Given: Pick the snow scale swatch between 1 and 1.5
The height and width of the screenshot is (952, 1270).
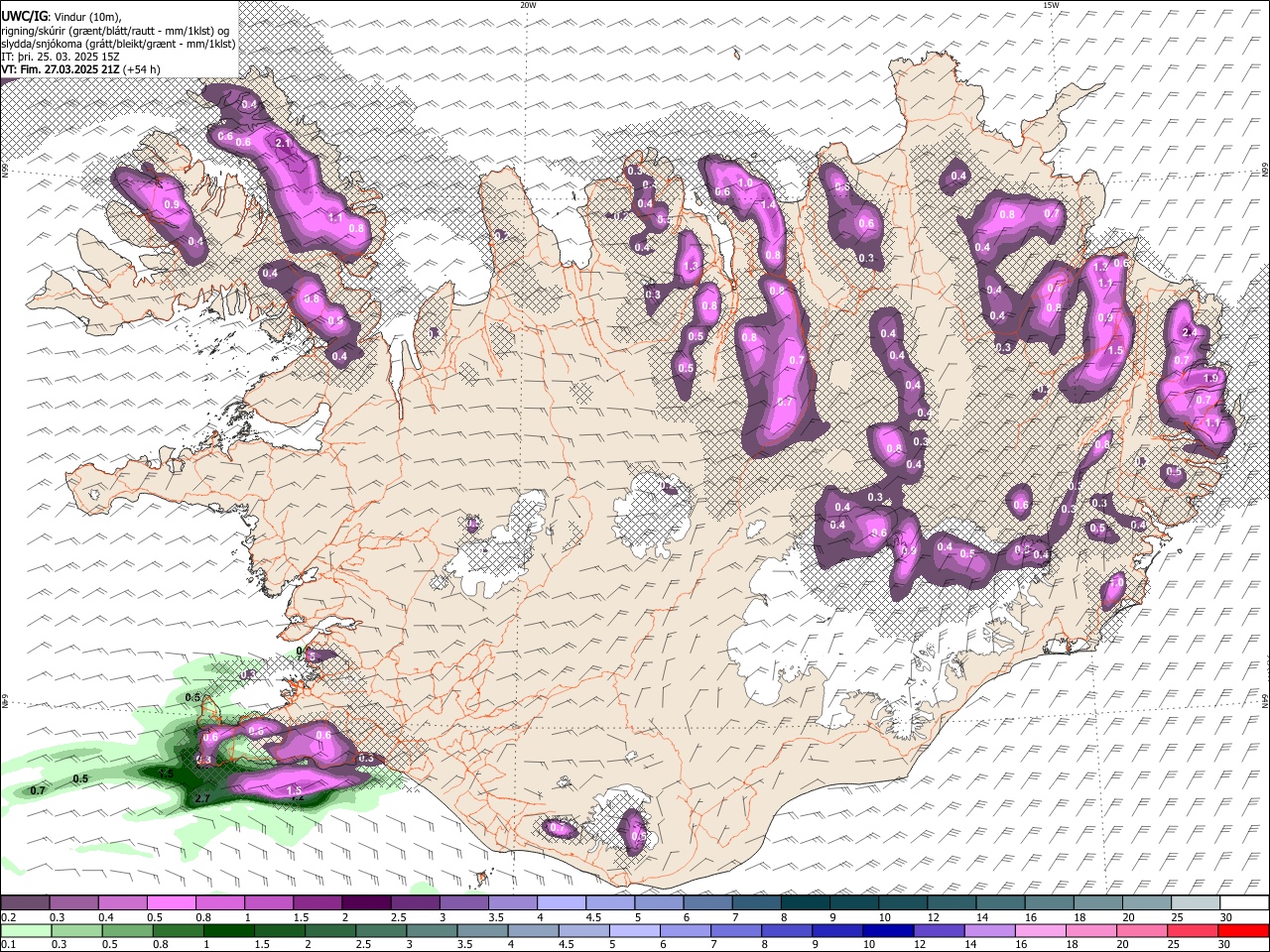Looking at the screenshot, I should (x=268, y=902).
